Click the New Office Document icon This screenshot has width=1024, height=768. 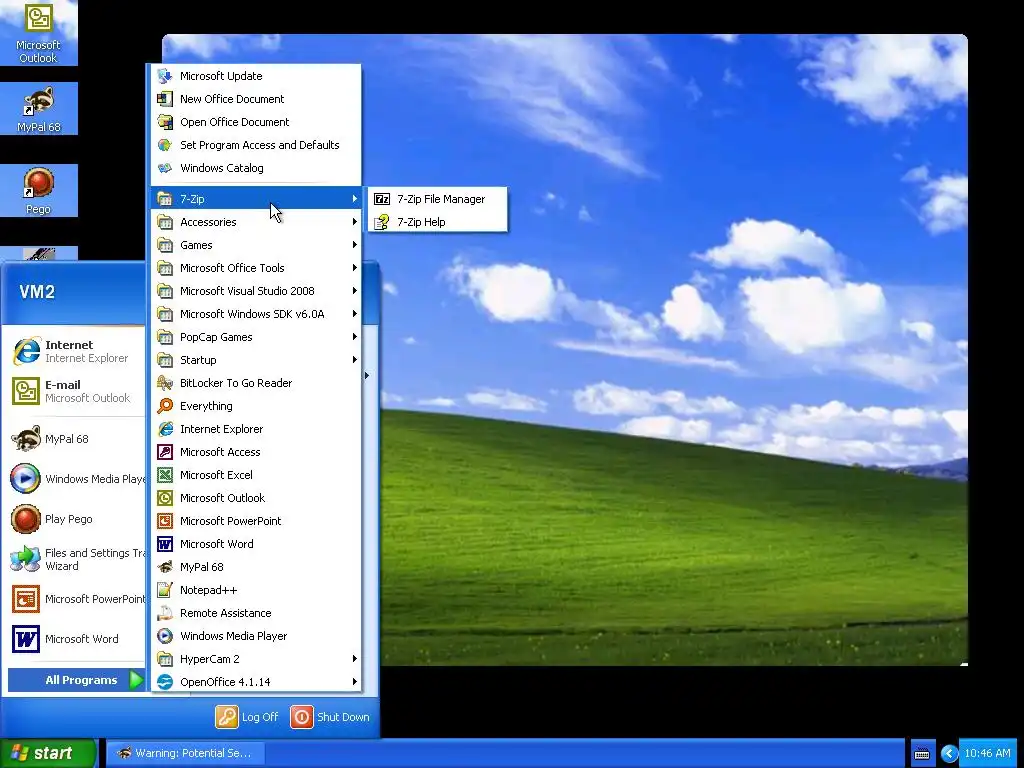[165, 99]
